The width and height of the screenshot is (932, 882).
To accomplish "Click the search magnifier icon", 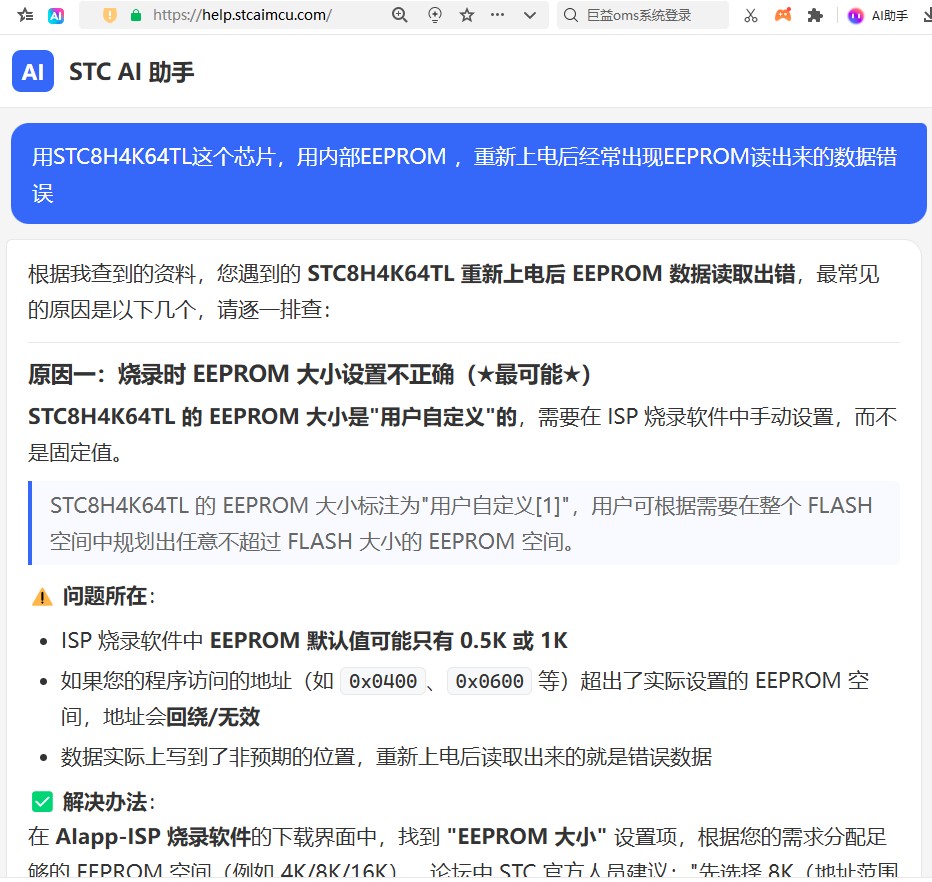I will tap(571, 15).
